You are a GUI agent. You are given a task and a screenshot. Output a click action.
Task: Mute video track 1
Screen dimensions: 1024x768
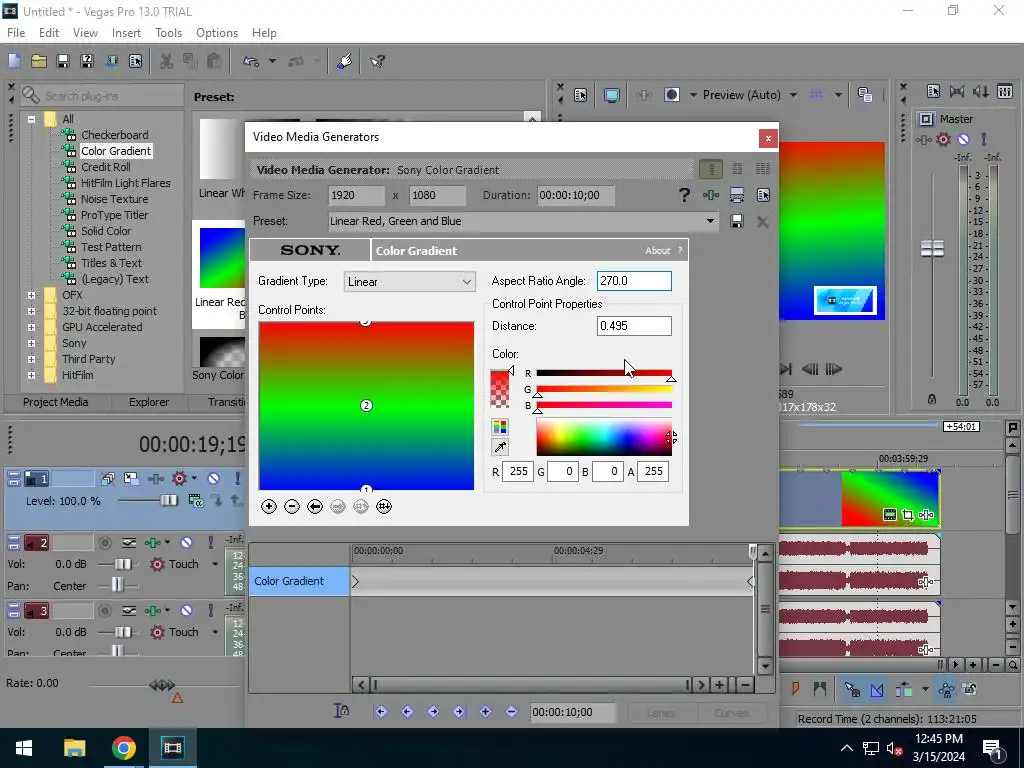coord(214,479)
